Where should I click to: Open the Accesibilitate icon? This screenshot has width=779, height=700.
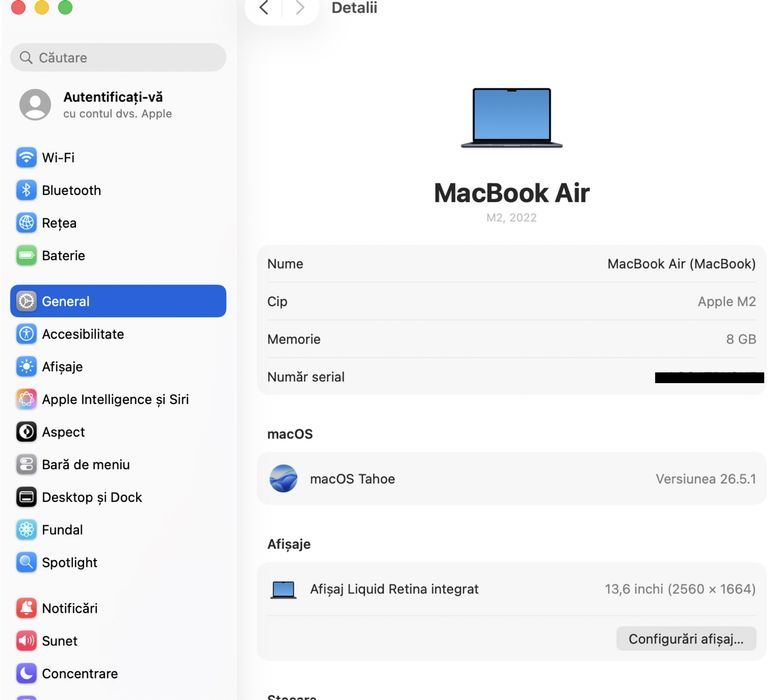[x=26, y=334]
